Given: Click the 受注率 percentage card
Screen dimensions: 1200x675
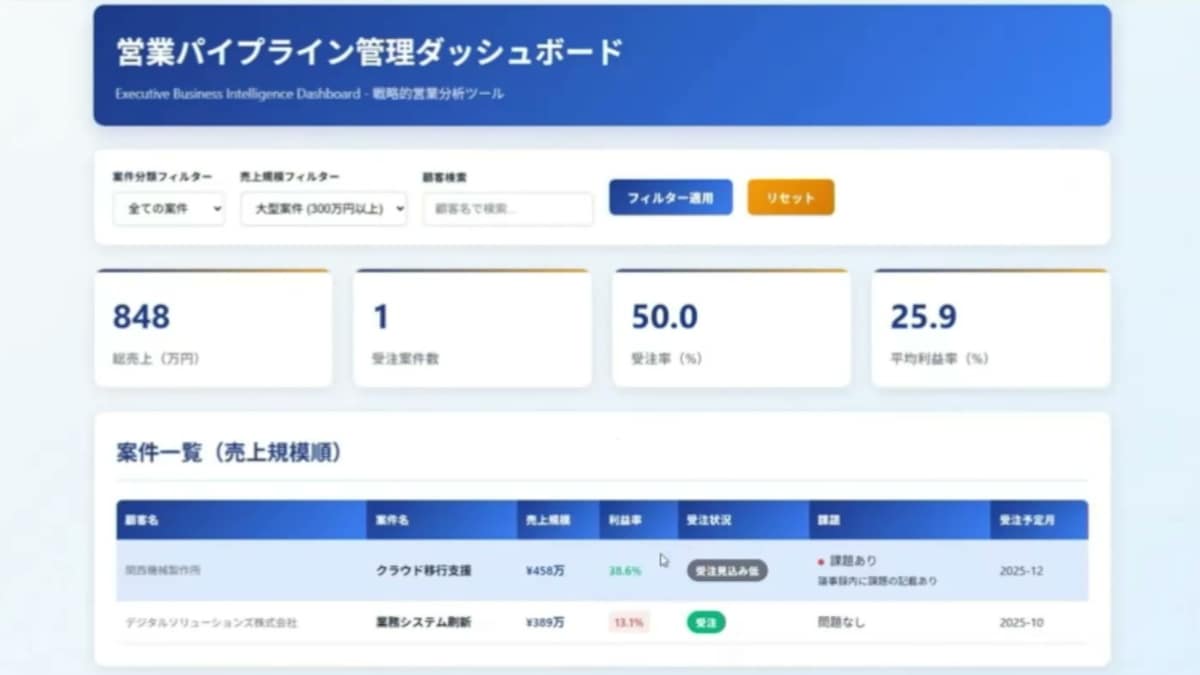Looking at the screenshot, I should click(731, 327).
